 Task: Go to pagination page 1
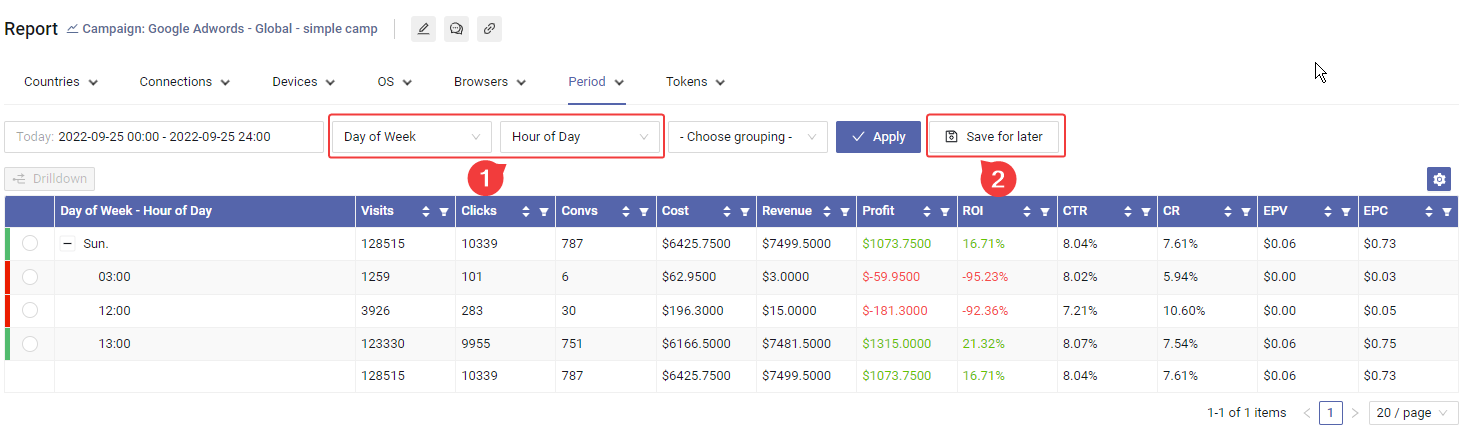pos(1331,412)
